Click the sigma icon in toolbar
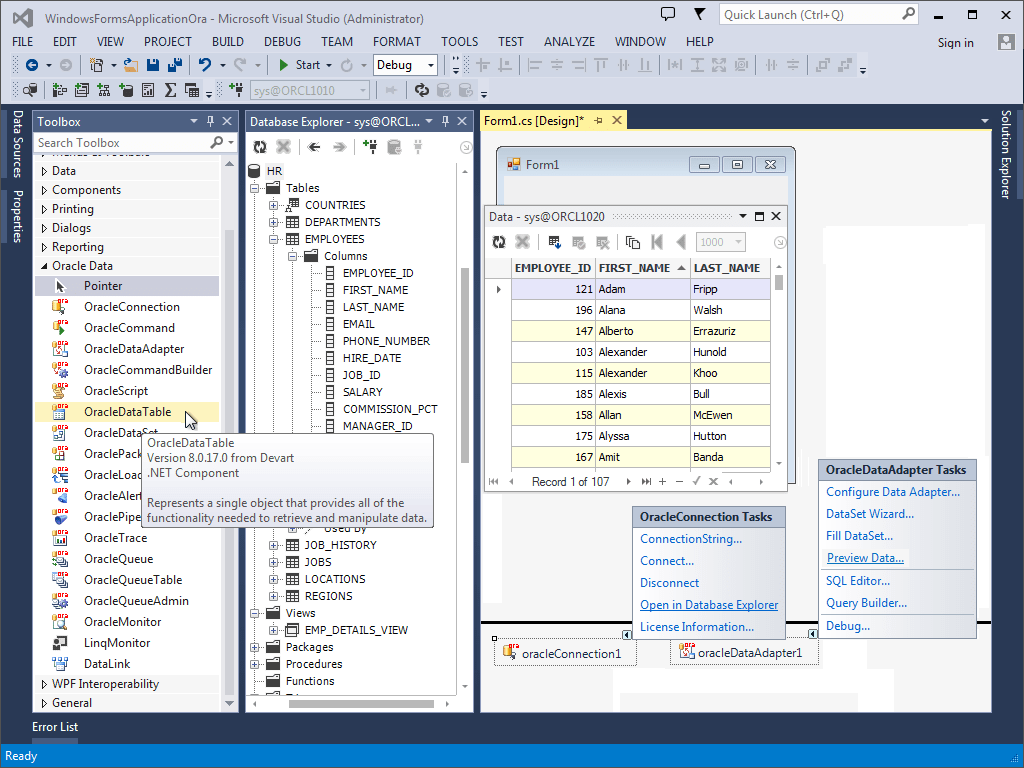The height and width of the screenshot is (768, 1024). click(x=170, y=90)
